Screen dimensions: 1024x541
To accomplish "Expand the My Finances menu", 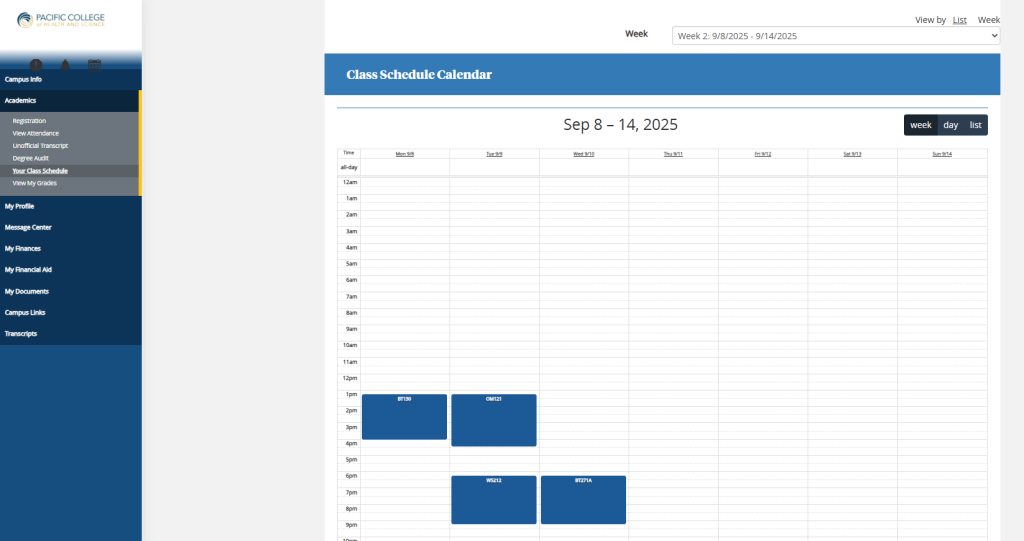I will (23, 248).
